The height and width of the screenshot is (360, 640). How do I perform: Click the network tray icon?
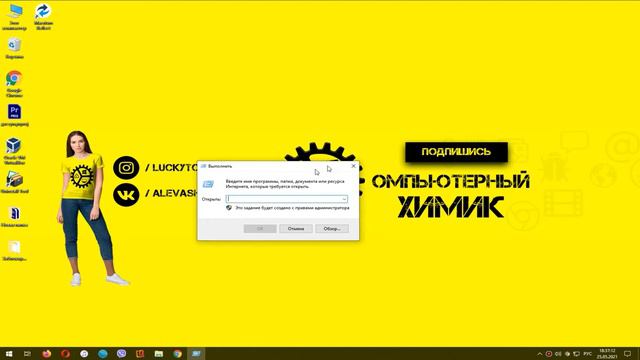576,354
